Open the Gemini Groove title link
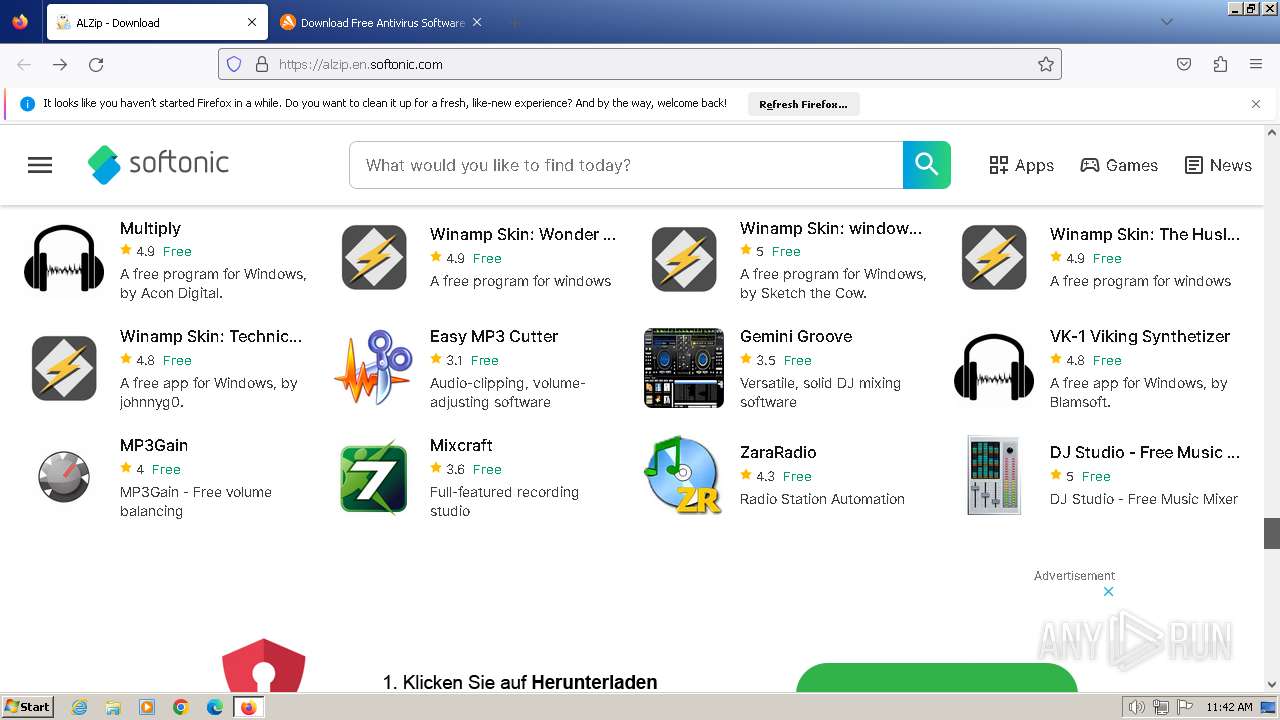 796,336
